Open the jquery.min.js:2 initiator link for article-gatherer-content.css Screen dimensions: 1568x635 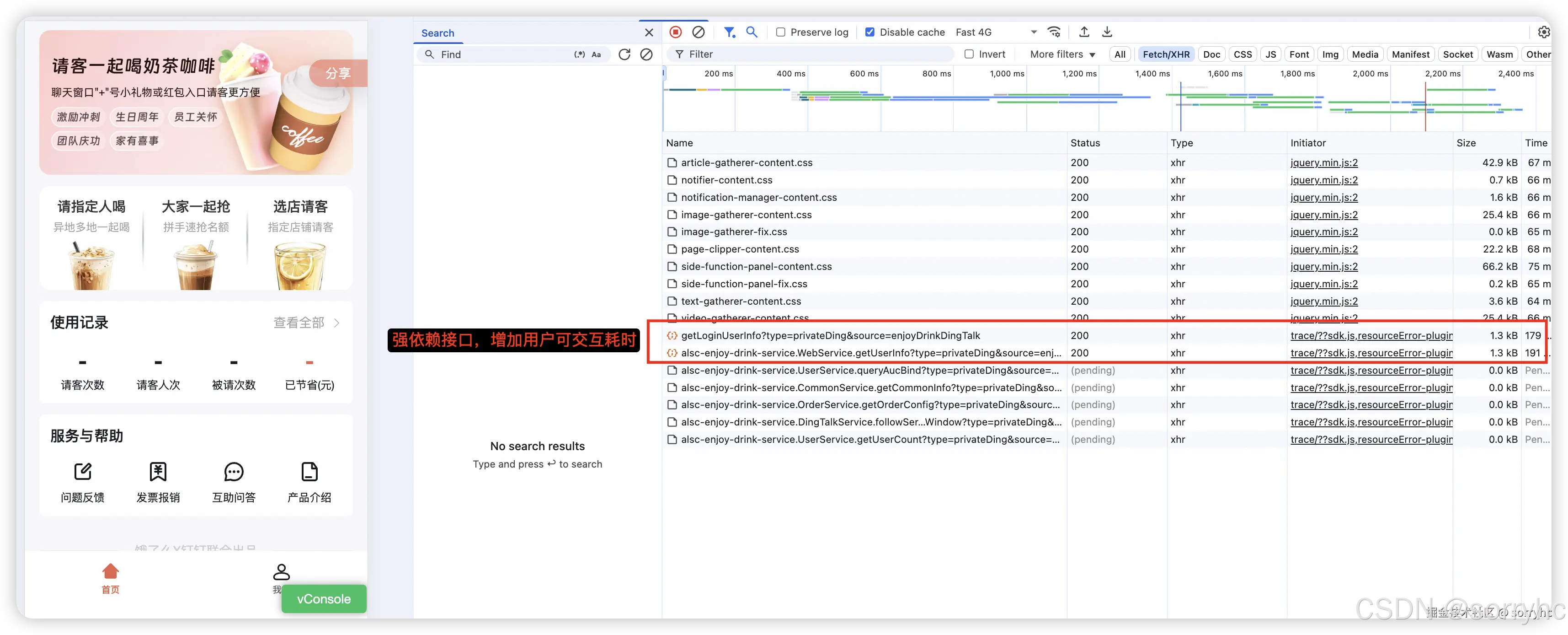(1323, 163)
